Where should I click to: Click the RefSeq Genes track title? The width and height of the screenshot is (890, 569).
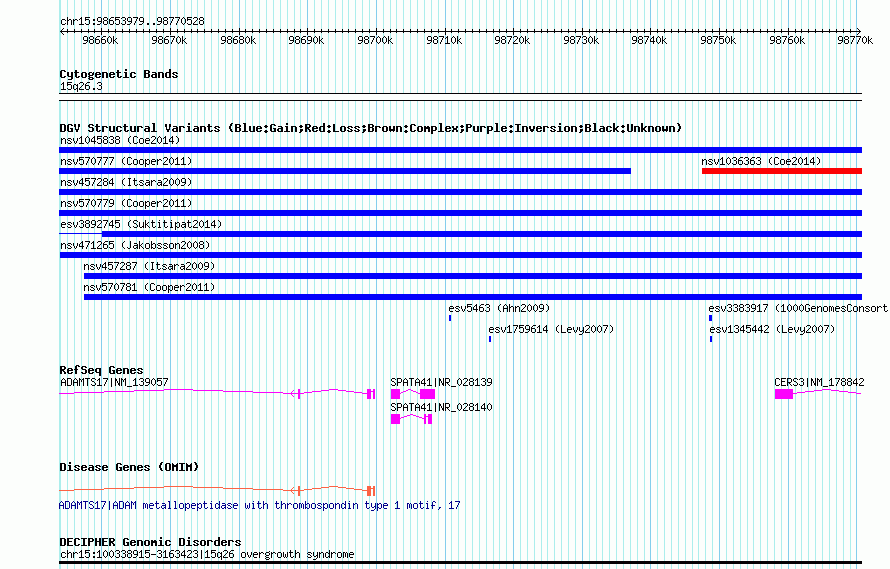coord(101,370)
